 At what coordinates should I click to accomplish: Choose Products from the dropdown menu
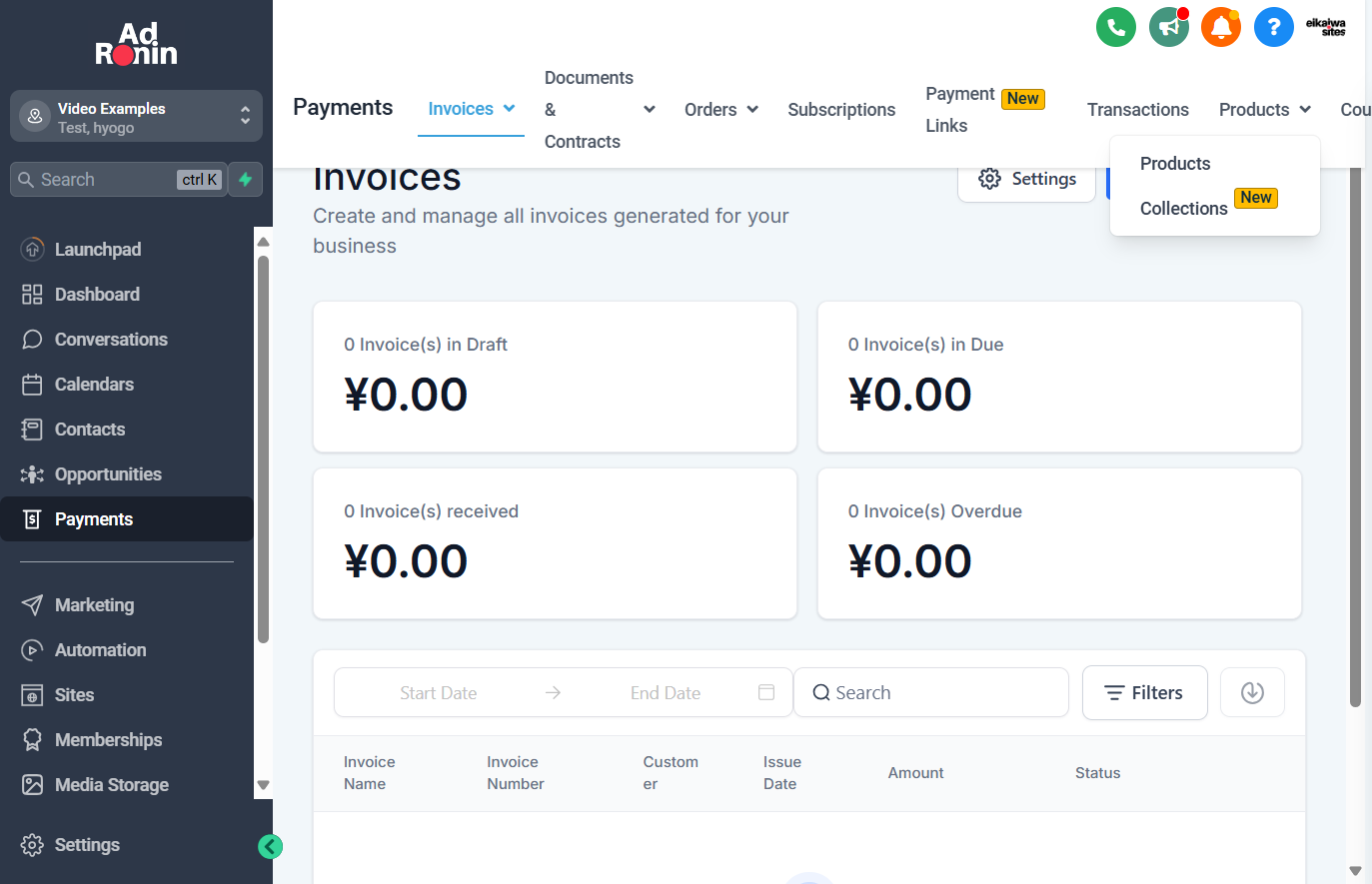click(x=1175, y=164)
